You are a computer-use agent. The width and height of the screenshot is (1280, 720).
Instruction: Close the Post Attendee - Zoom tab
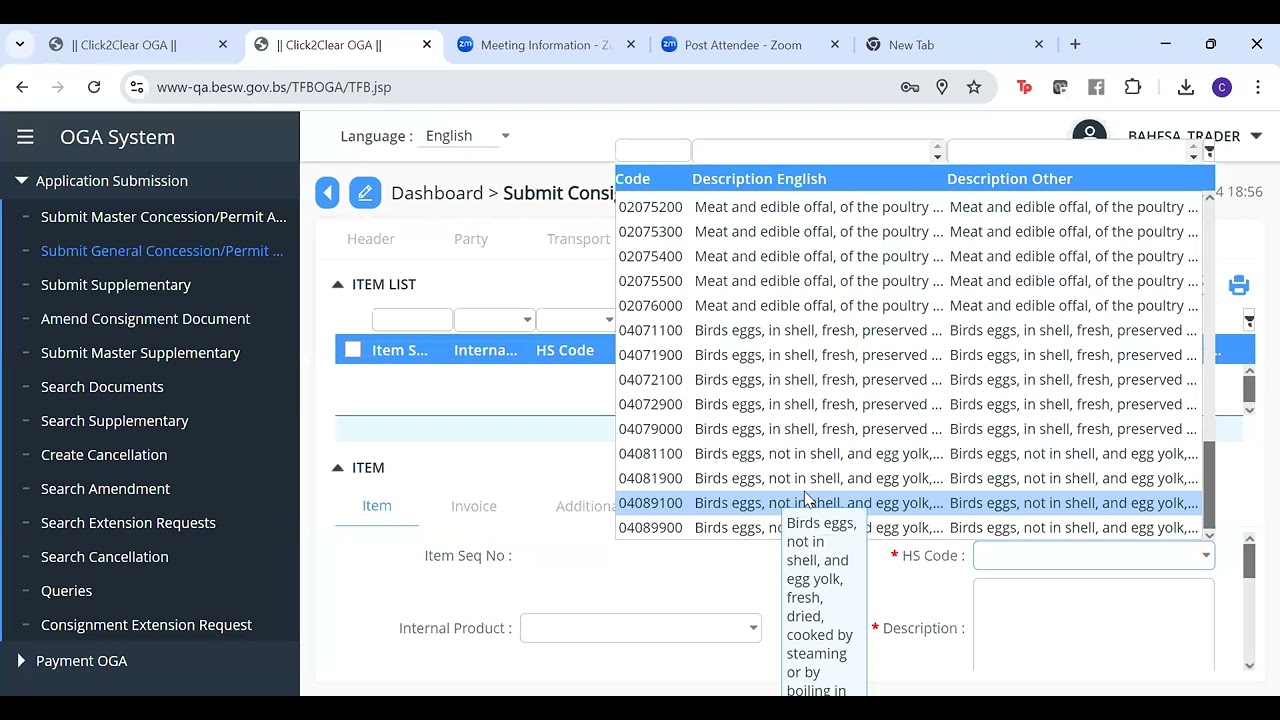pyautogui.click(x=835, y=44)
